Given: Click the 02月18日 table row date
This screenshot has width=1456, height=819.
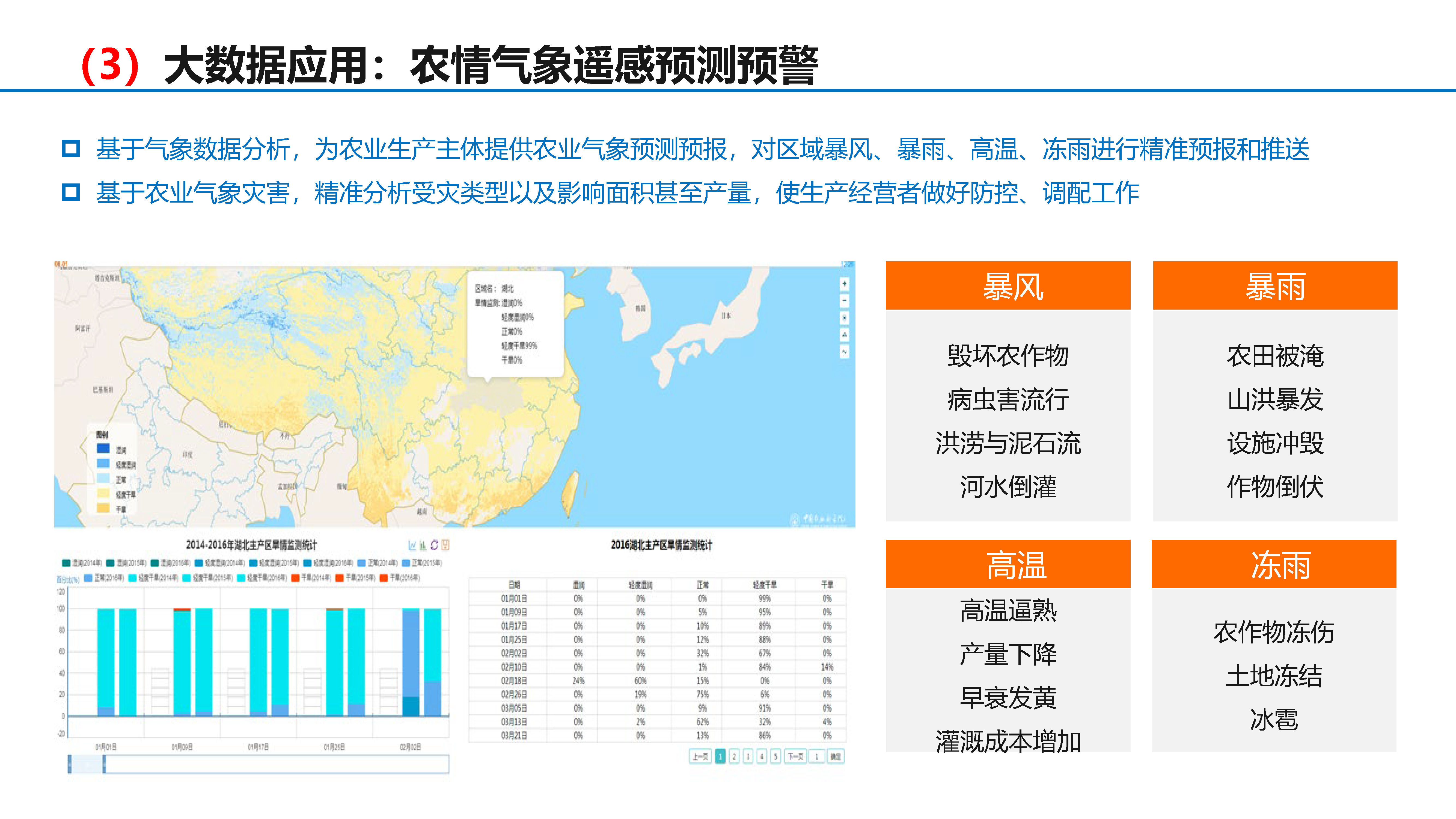Looking at the screenshot, I should [x=514, y=681].
